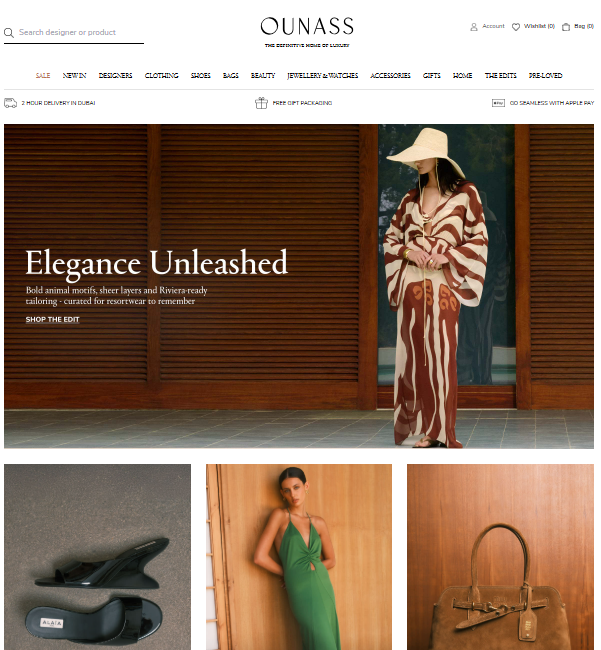Expand the JEWELLERY & WATCHES menu
601x650 pixels.
click(x=322, y=75)
